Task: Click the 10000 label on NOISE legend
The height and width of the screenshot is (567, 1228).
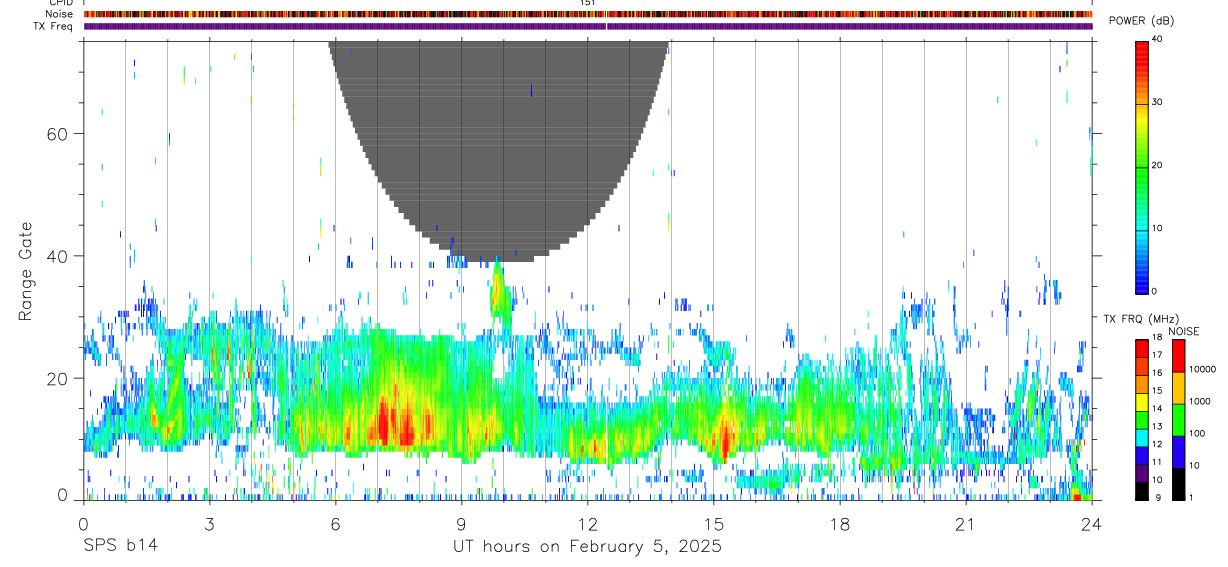Action: 1201,370
